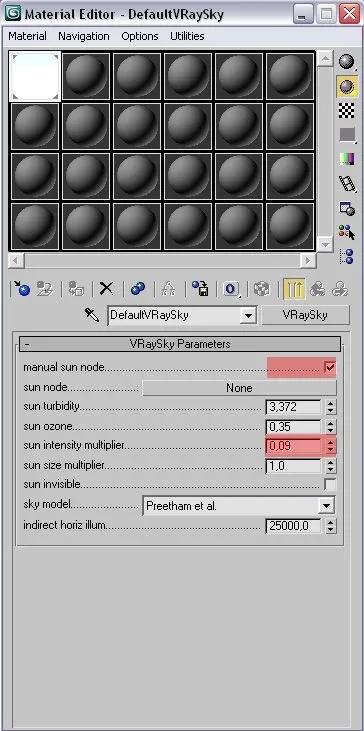Select second sample slot in top row
The width and height of the screenshot is (364, 731).
click(86, 76)
